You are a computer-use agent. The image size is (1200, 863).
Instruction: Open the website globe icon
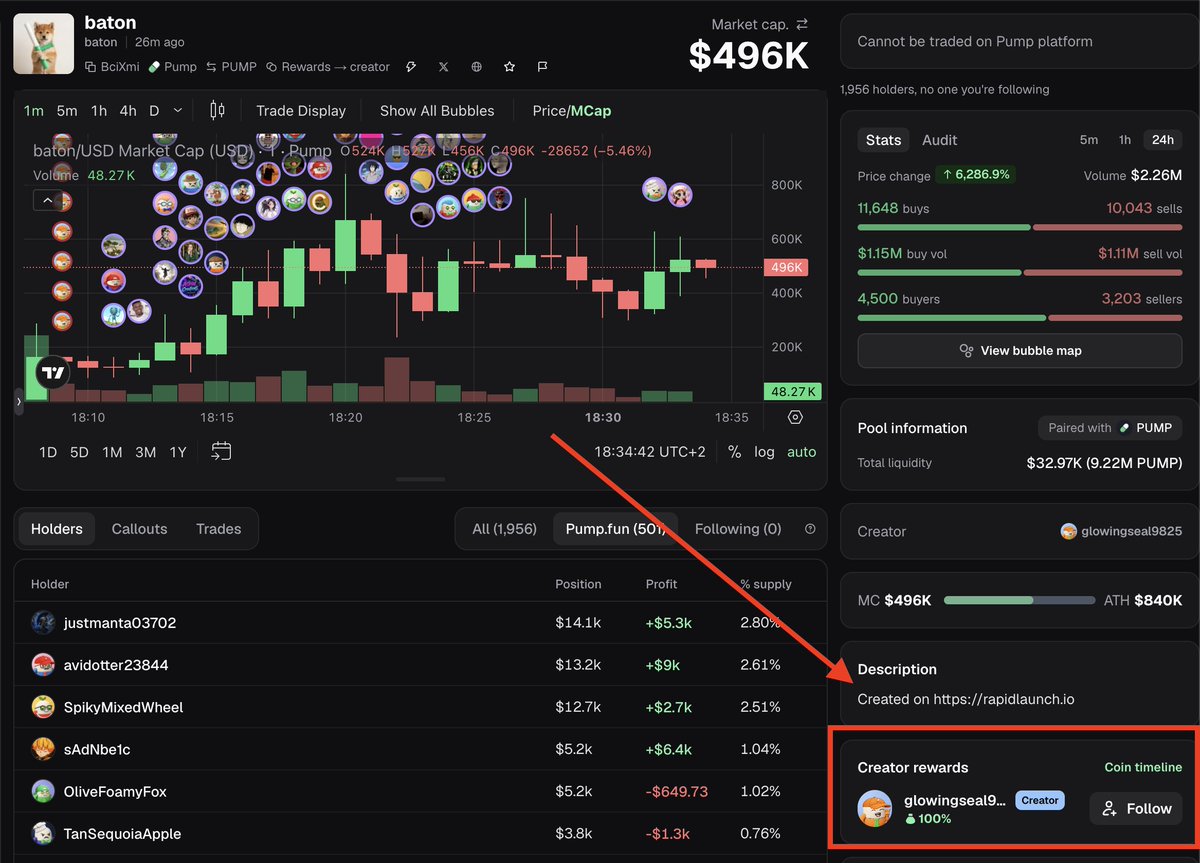click(477, 67)
